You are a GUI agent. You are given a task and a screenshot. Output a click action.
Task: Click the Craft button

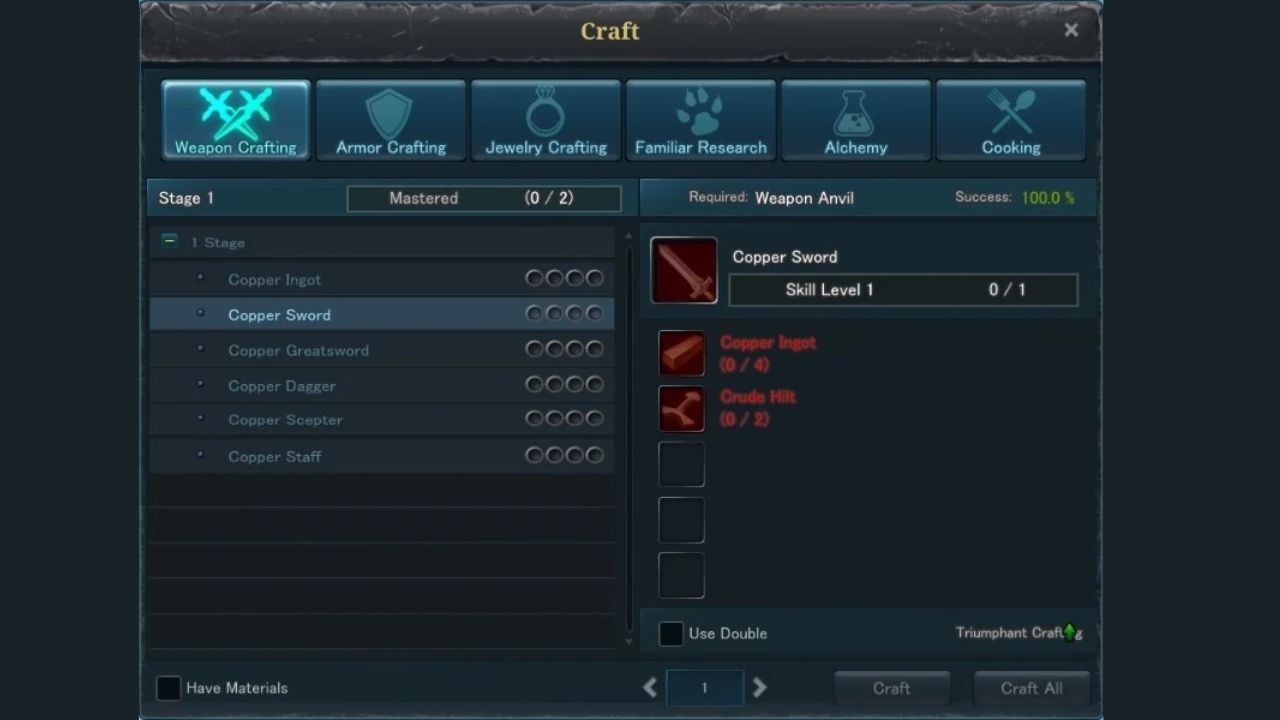pyautogui.click(x=892, y=688)
